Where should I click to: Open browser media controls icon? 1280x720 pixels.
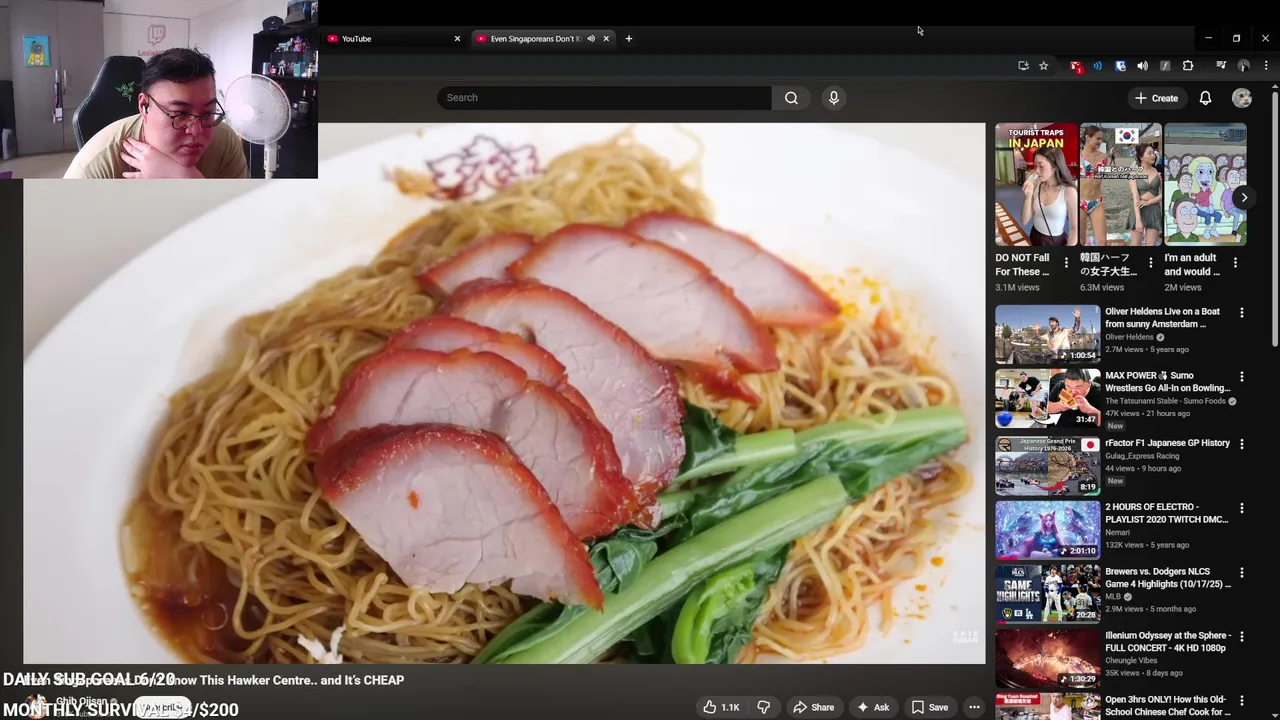(x=1221, y=66)
